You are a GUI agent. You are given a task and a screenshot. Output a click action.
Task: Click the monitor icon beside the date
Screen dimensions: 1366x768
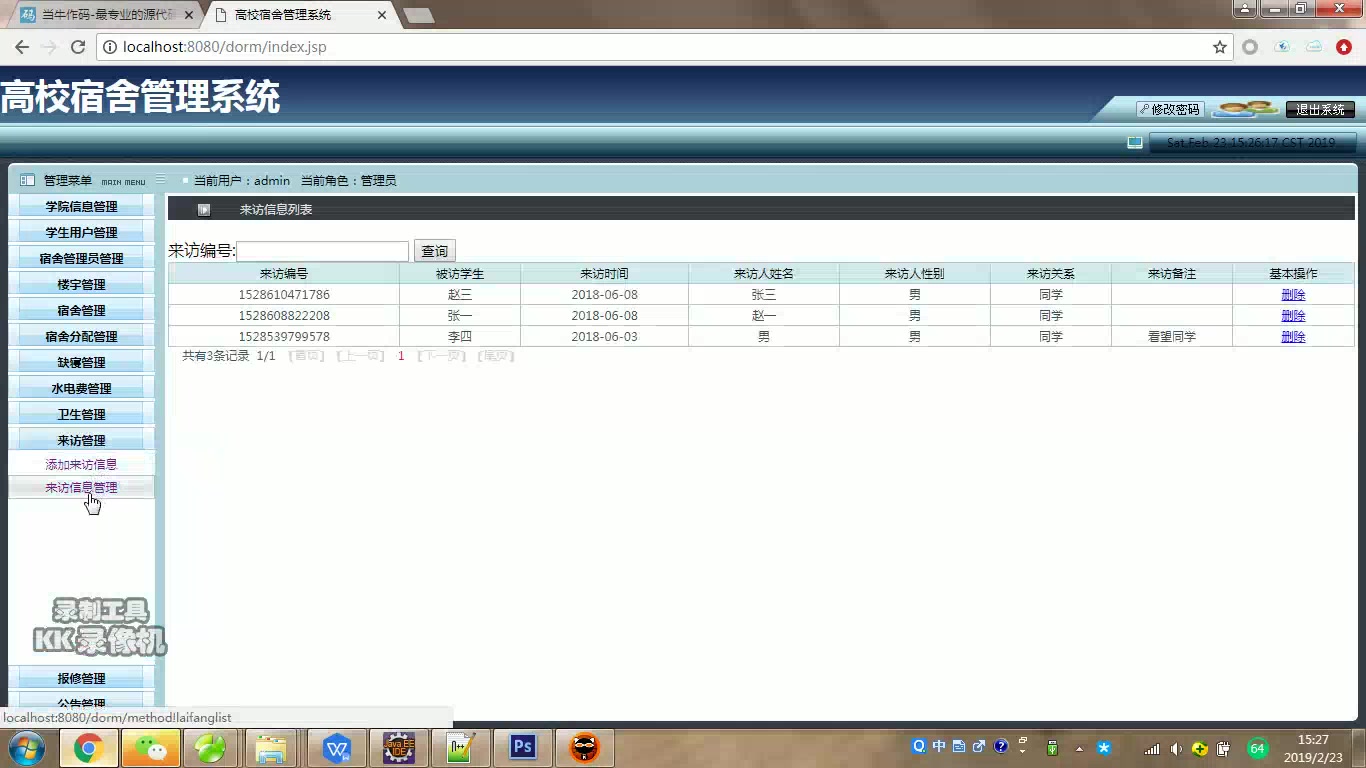[1135, 142]
